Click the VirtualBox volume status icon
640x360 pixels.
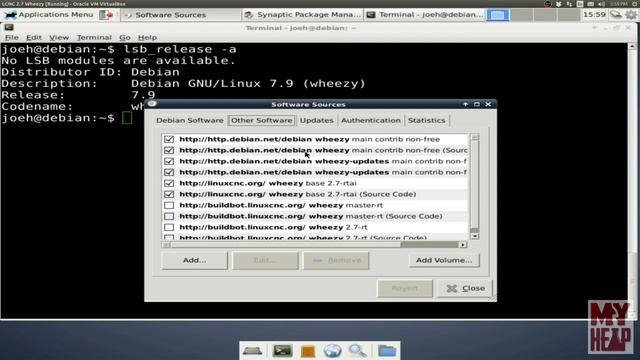point(601,4)
